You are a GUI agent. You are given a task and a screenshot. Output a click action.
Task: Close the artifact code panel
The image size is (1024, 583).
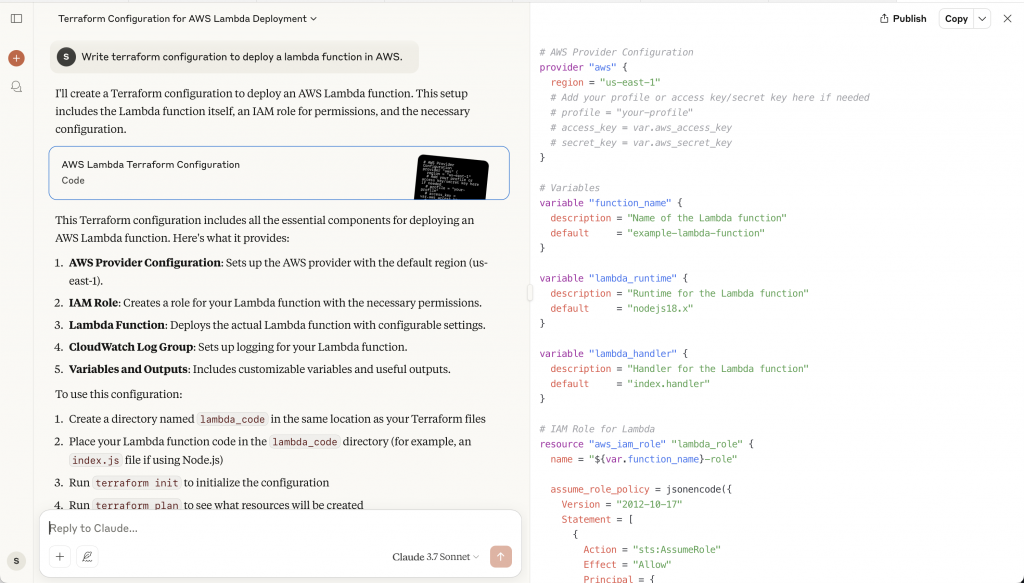[1007, 19]
